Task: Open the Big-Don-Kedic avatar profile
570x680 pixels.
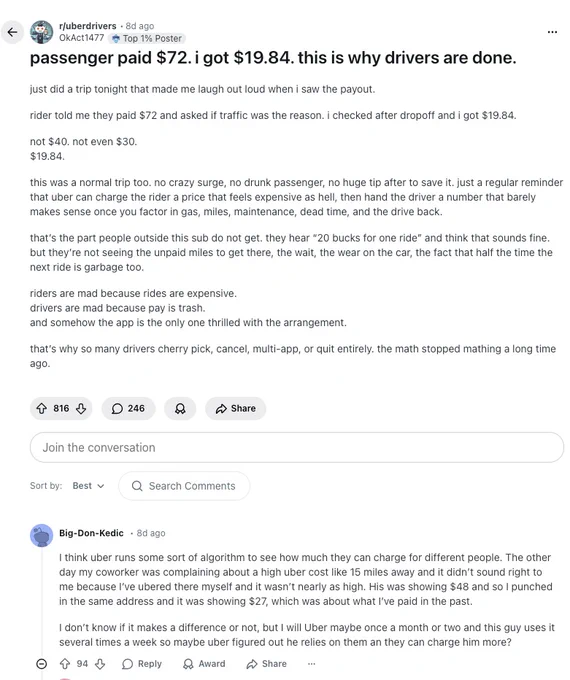Action: [42, 536]
